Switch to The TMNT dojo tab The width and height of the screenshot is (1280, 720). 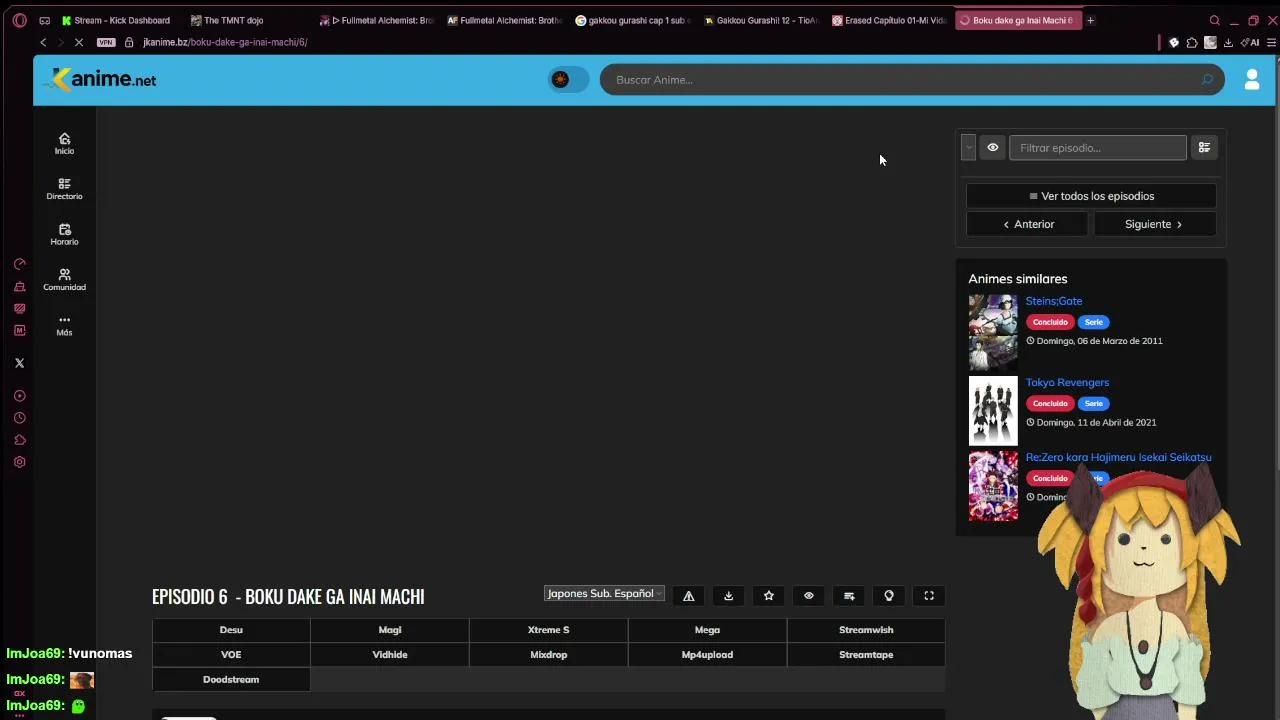(x=227, y=20)
